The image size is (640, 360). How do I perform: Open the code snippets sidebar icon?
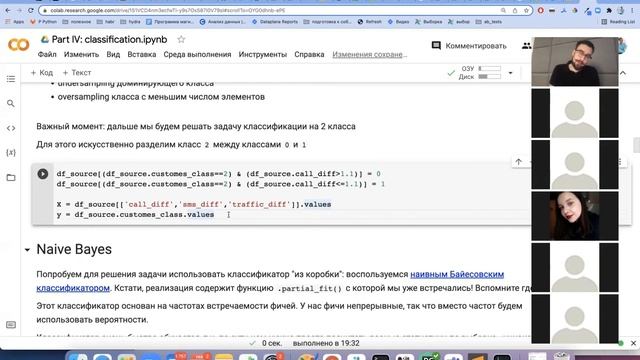(x=11, y=128)
